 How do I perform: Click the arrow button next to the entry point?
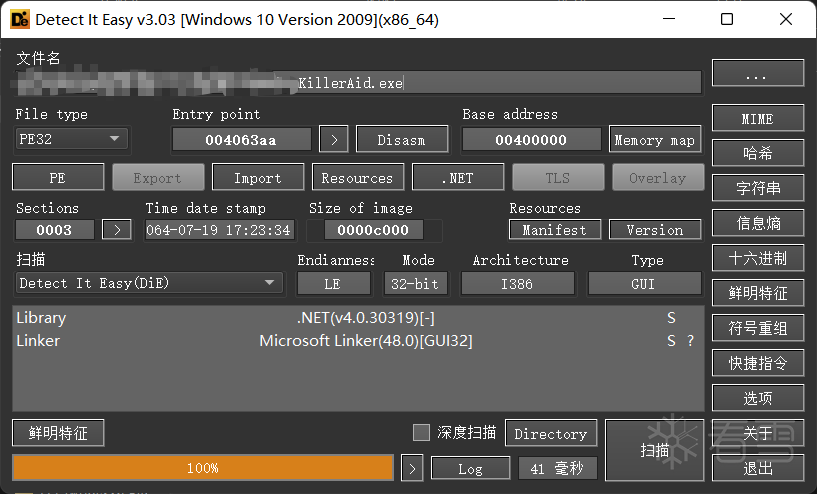[x=334, y=140]
